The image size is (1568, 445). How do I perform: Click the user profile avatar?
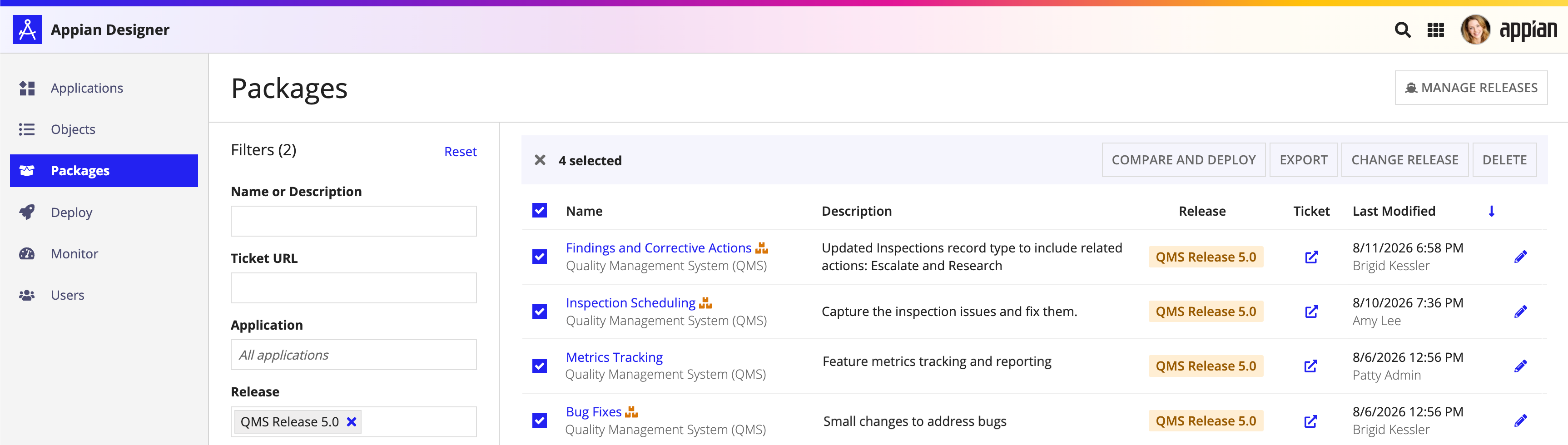1475,30
